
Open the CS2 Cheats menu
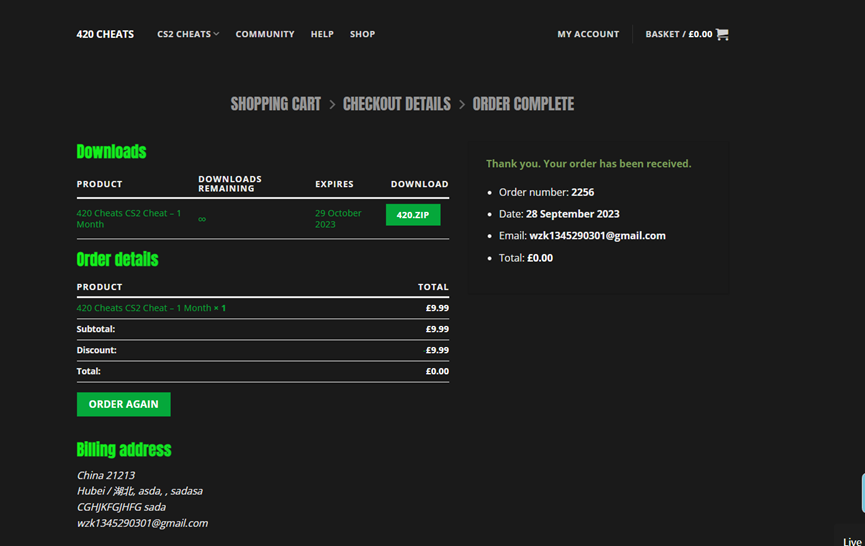(x=184, y=34)
